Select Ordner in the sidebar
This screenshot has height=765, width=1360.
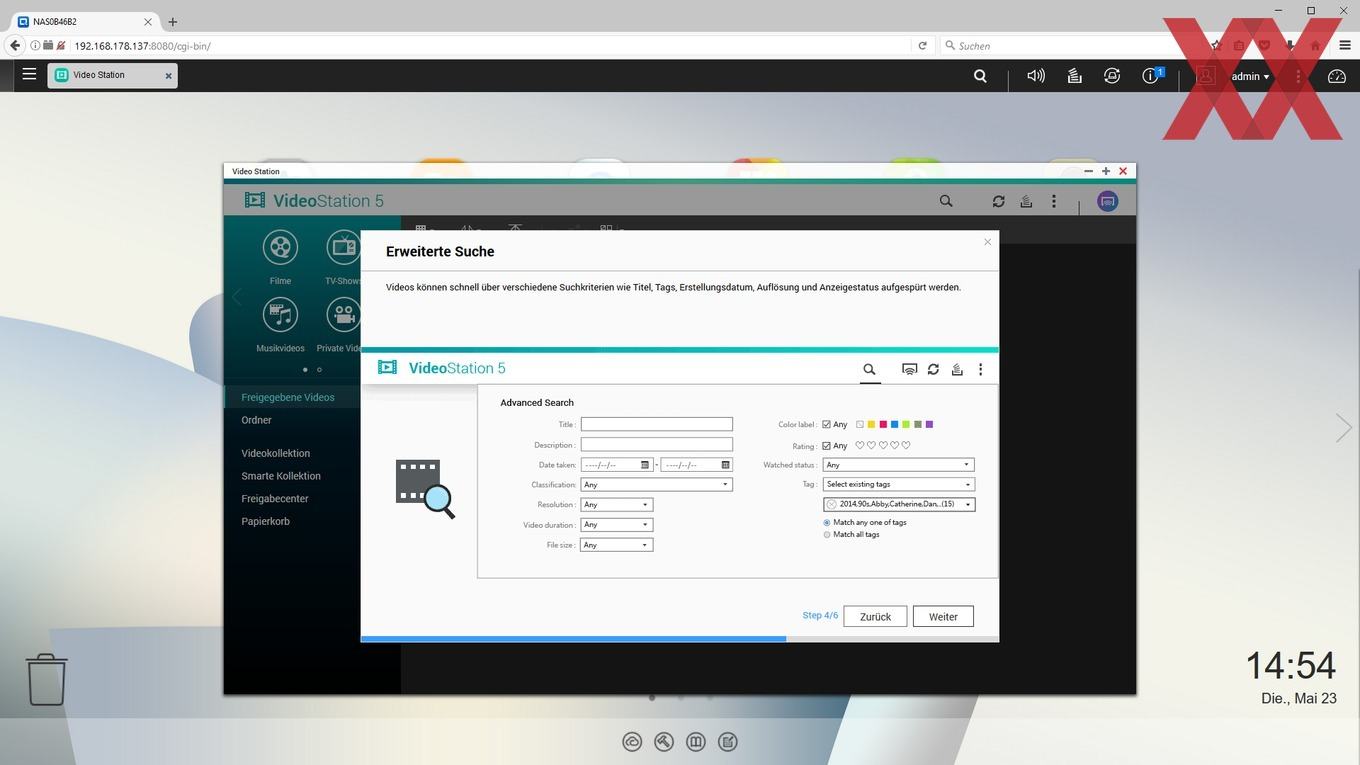(256, 420)
